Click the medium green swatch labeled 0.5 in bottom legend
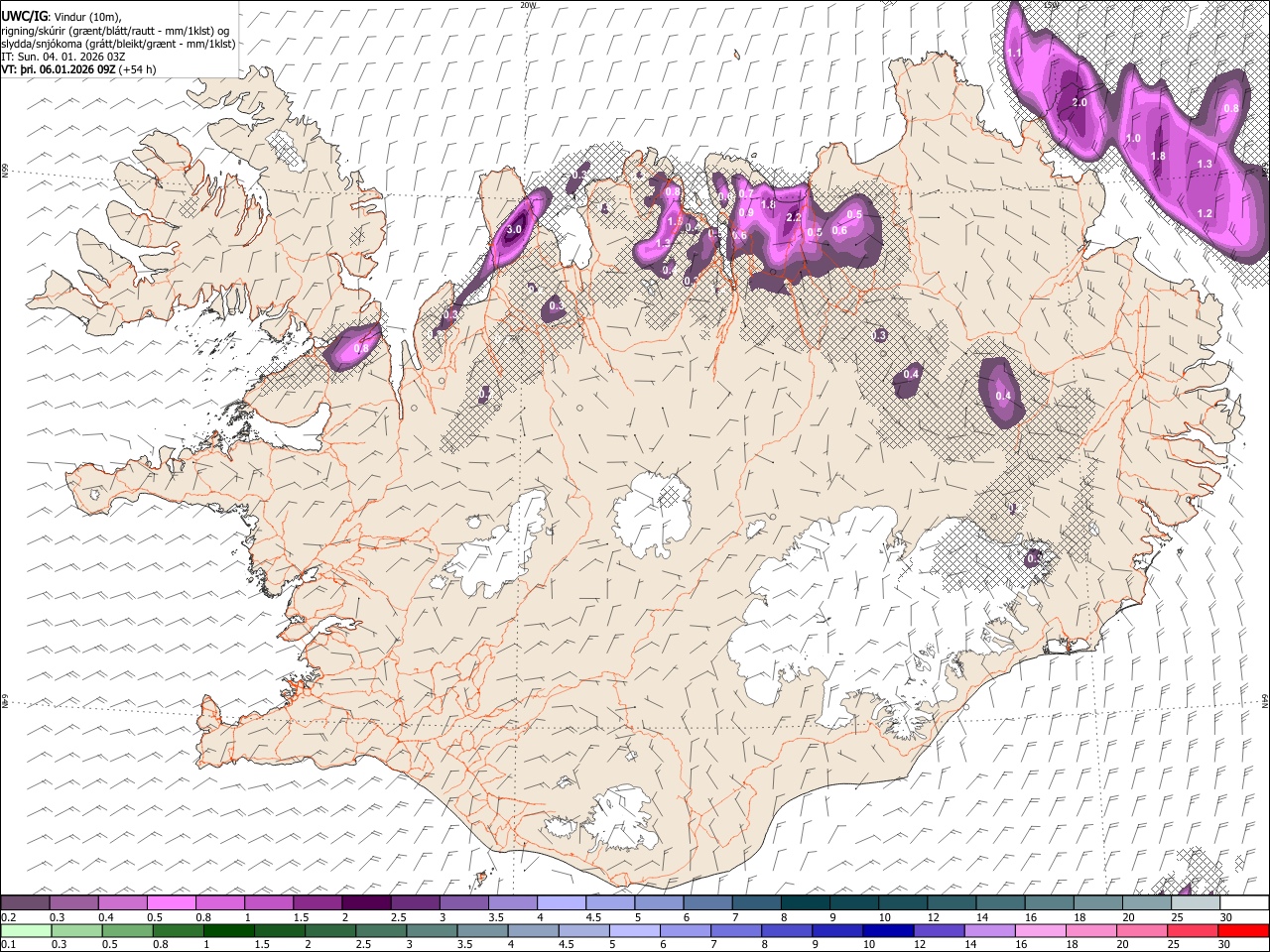 pyautogui.click(x=128, y=930)
